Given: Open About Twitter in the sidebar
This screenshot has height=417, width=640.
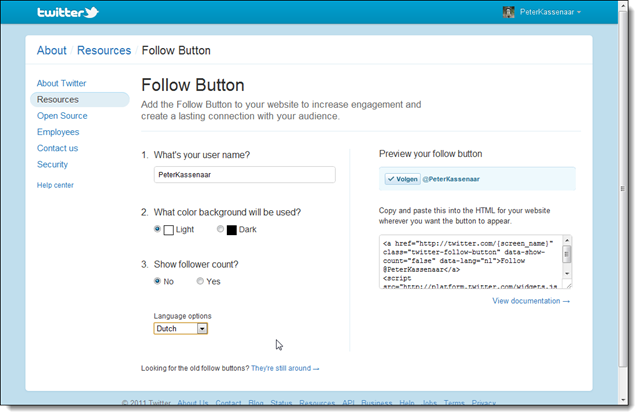Looking at the screenshot, I should 62,83.
